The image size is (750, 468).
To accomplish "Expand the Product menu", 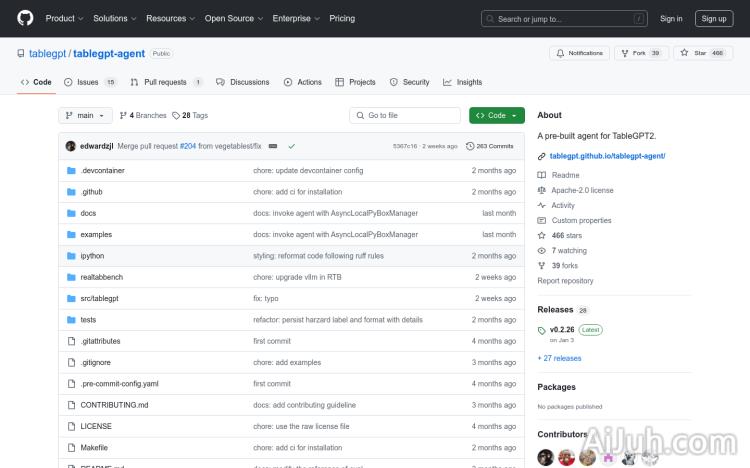I will pyautogui.click(x=63, y=18).
